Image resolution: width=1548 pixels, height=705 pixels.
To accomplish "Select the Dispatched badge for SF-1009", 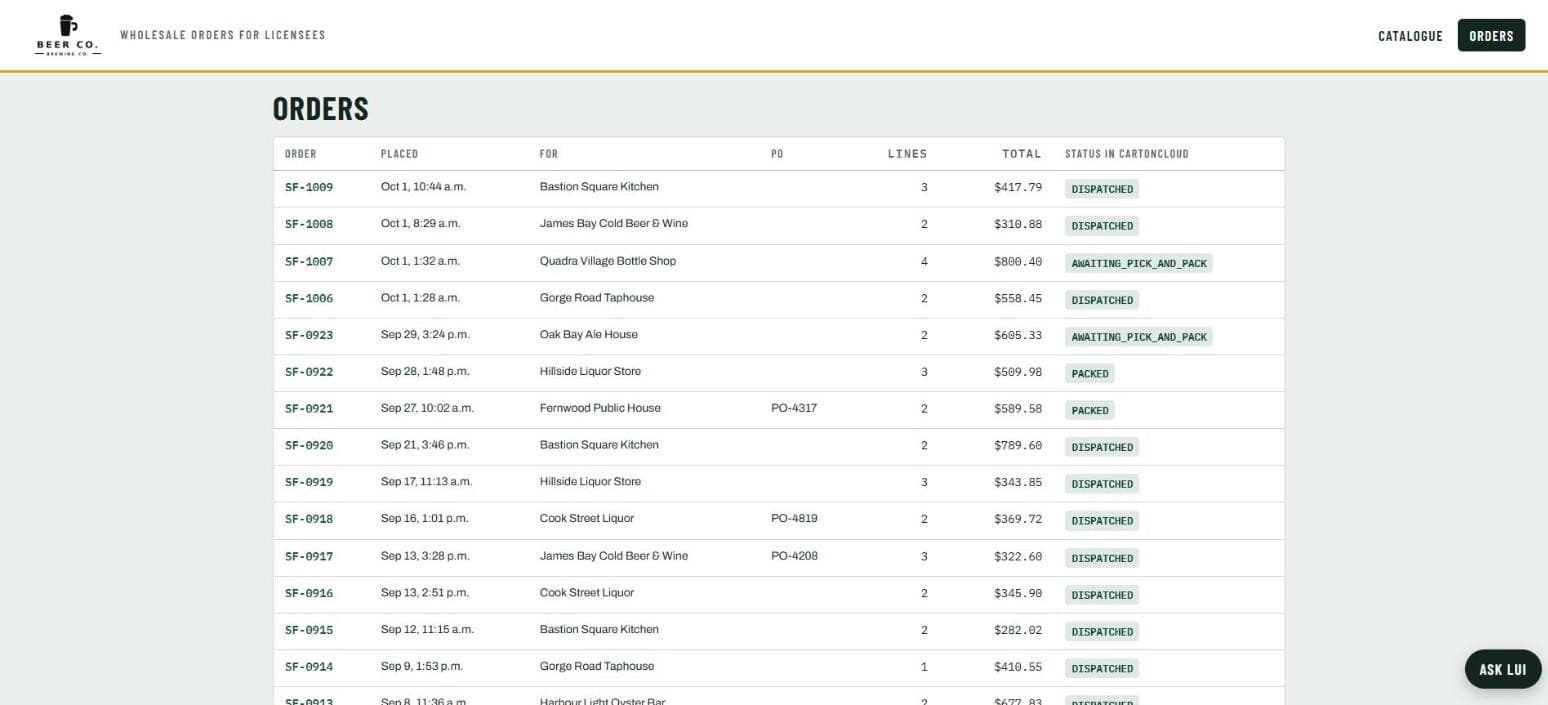I will 1102,189.
